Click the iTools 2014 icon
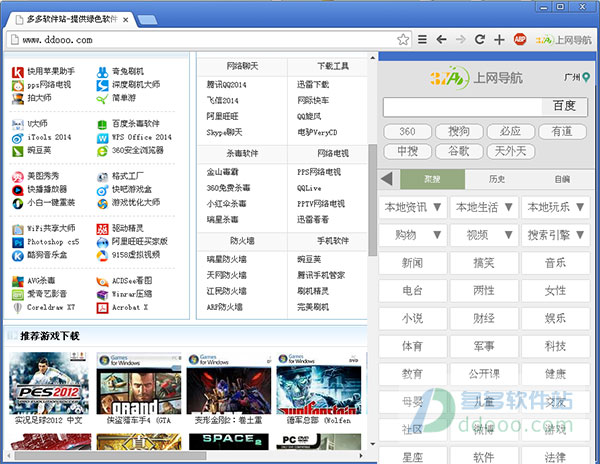The height and width of the screenshot is (464, 600). (x=18, y=138)
